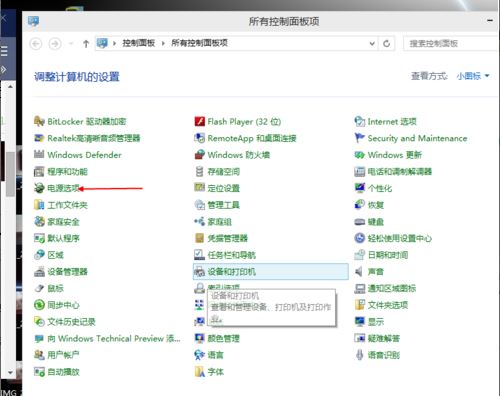
Task: Click the 所有控制面板项 breadcrumb
Action: 200,43
